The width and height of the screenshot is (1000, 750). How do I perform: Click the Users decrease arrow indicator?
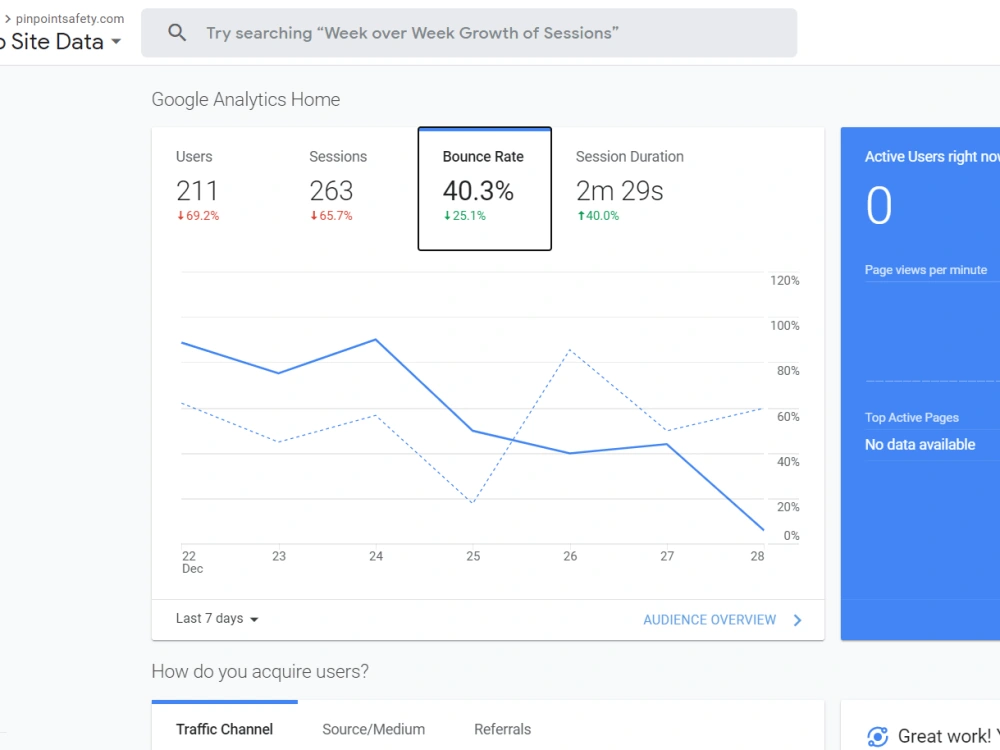(x=180, y=216)
